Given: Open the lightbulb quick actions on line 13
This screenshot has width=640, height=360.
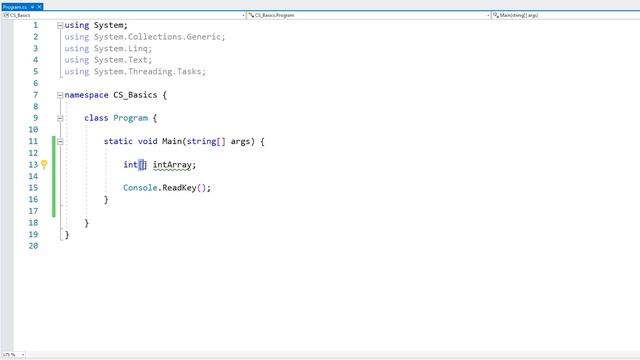Looking at the screenshot, I should pyautogui.click(x=44, y=164).
